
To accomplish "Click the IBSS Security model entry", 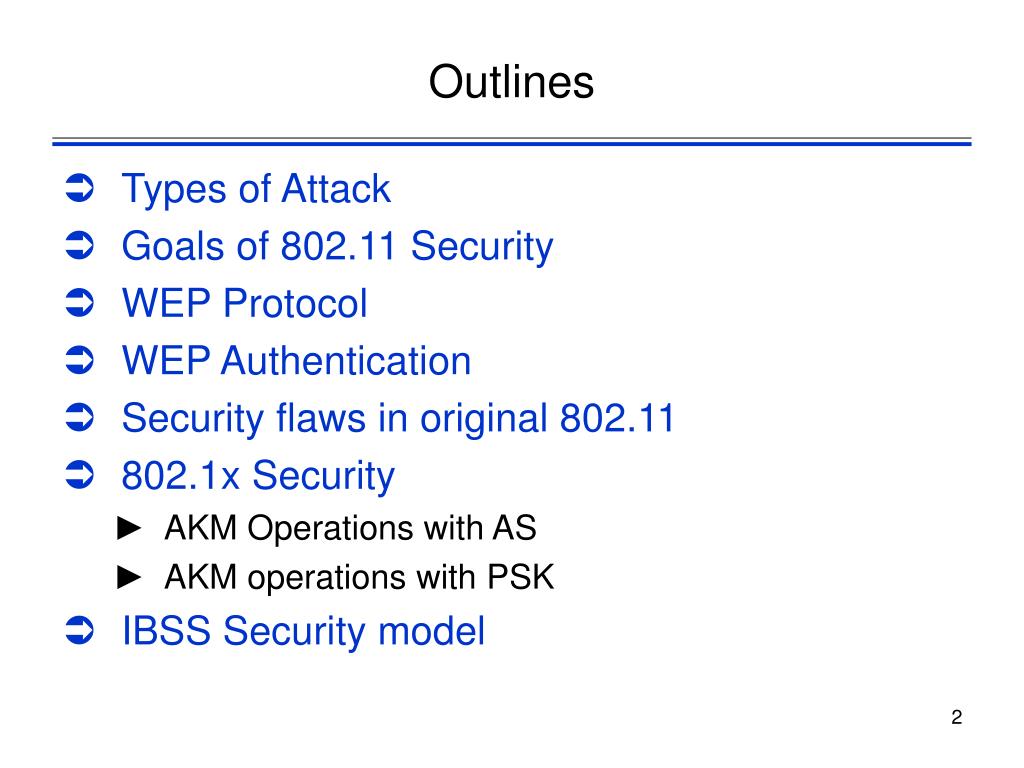I will point(304,632).
